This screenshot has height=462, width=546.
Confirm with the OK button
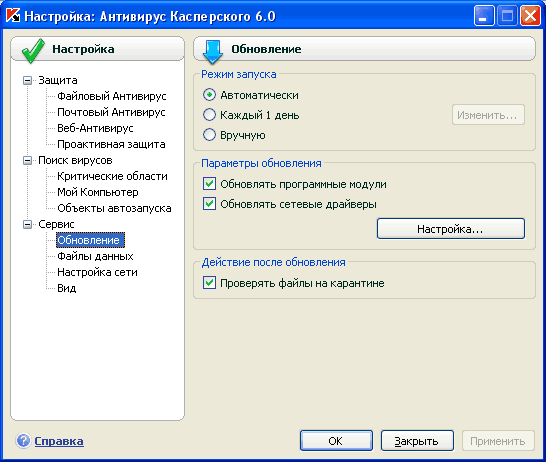336,441
